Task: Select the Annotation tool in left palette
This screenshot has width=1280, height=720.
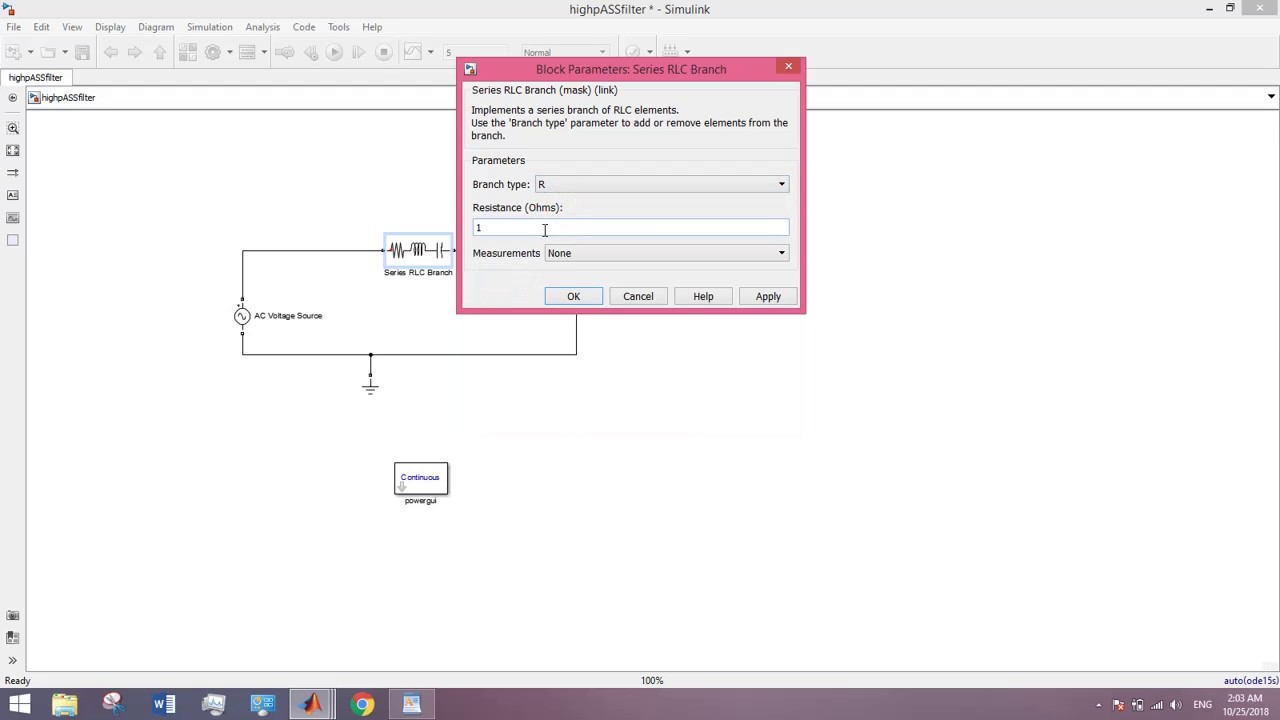Action: 13,195
